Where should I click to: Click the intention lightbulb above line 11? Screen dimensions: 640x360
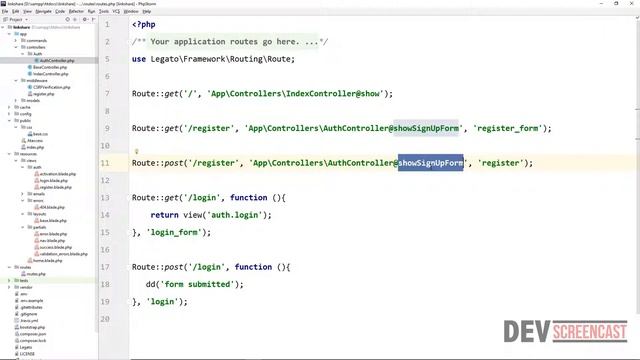(136, 151)
